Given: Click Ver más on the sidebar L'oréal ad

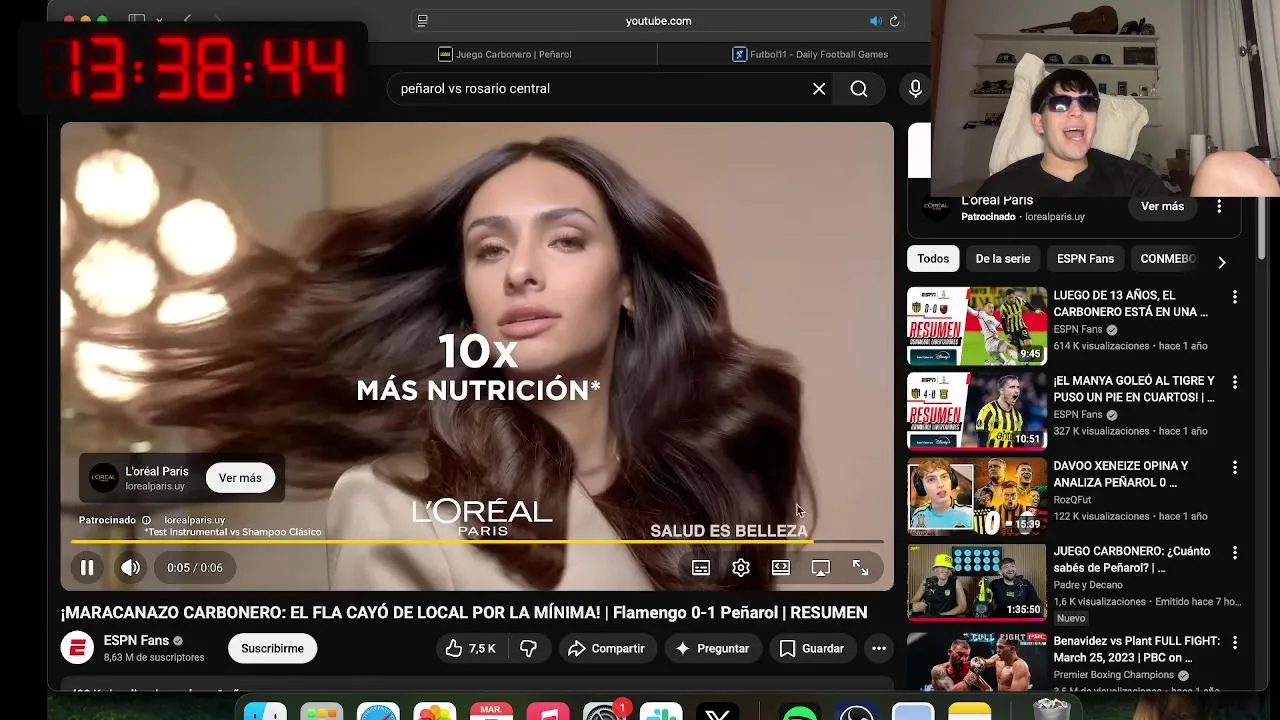Looking at the screenshot, I should click(1162, 206).
